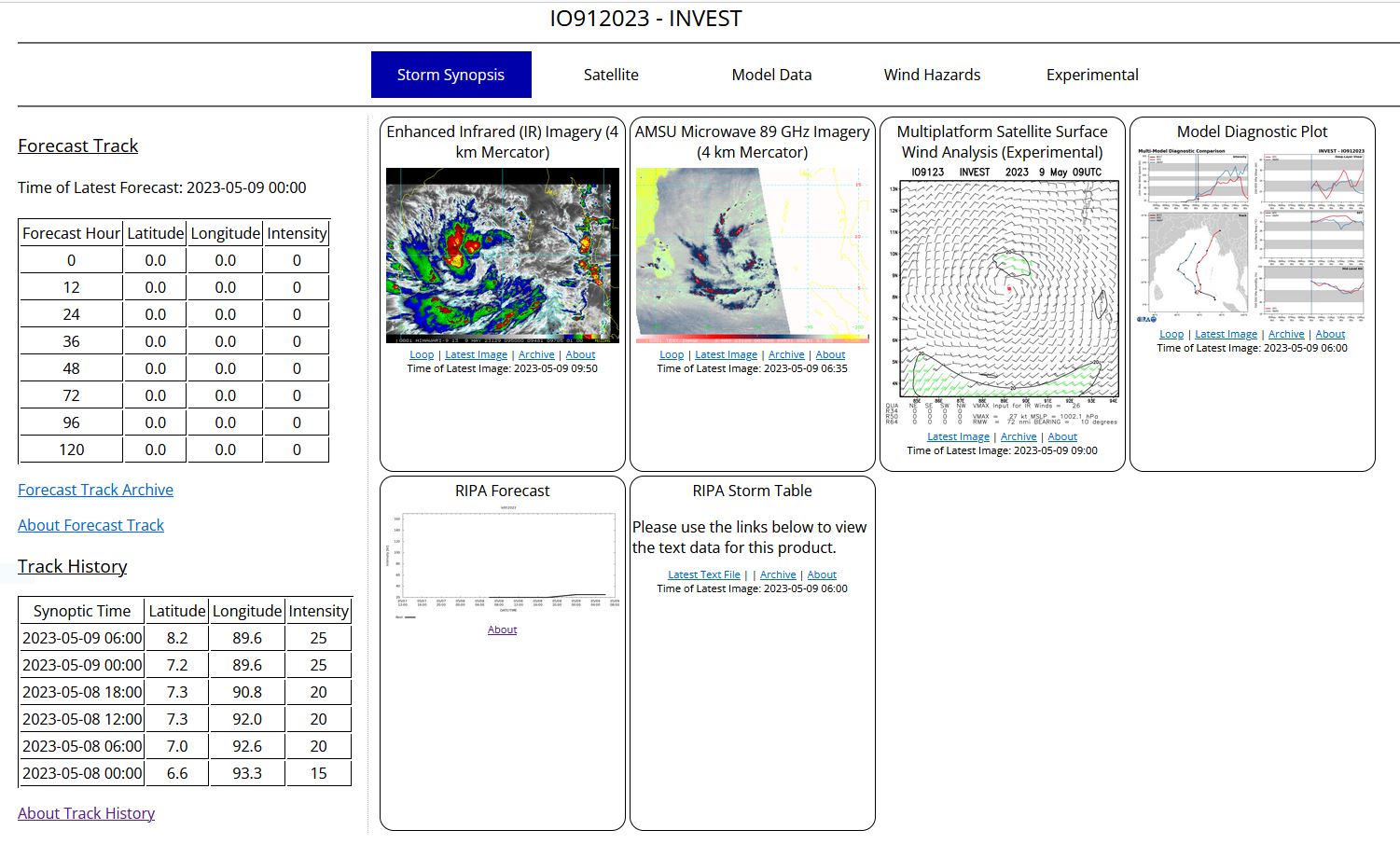The height and width of the screenshot is (844, 1400).
Task: Click About link under RIPA Forecast
Action: point(502,630)
